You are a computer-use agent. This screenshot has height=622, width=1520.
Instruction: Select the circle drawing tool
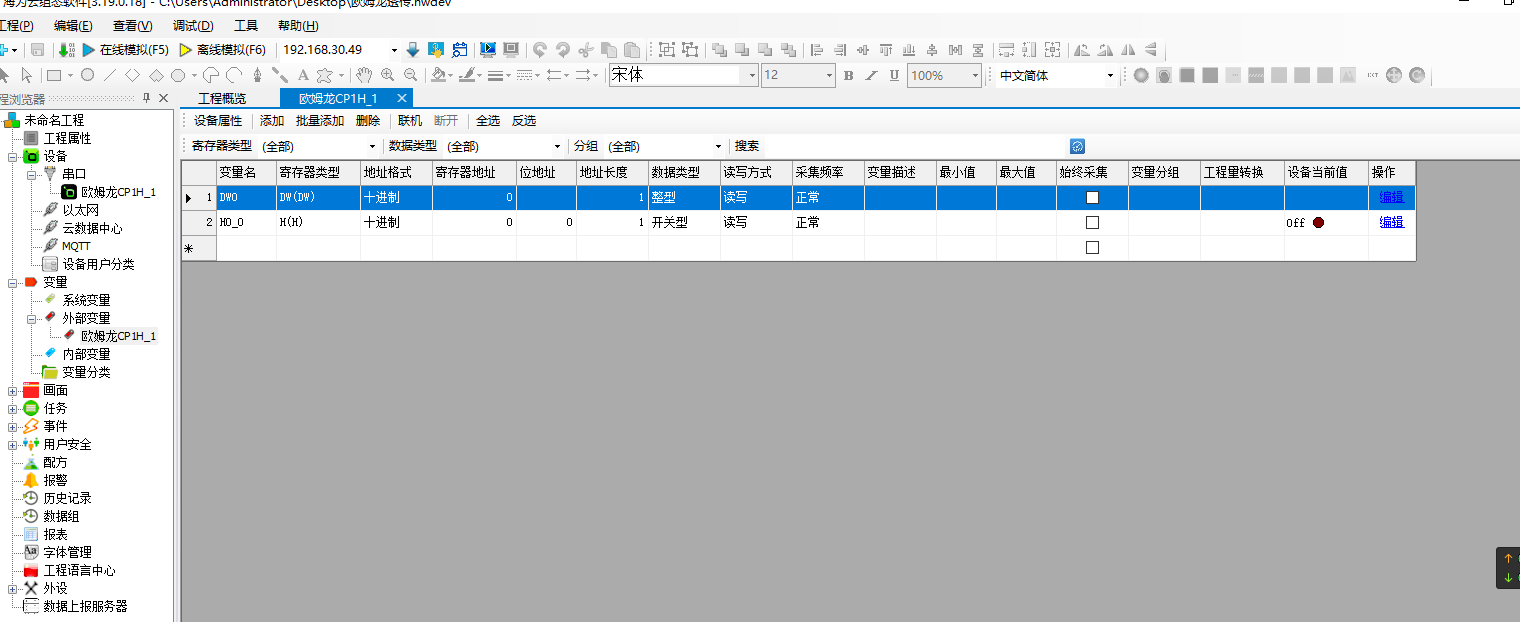coord(88,75)
